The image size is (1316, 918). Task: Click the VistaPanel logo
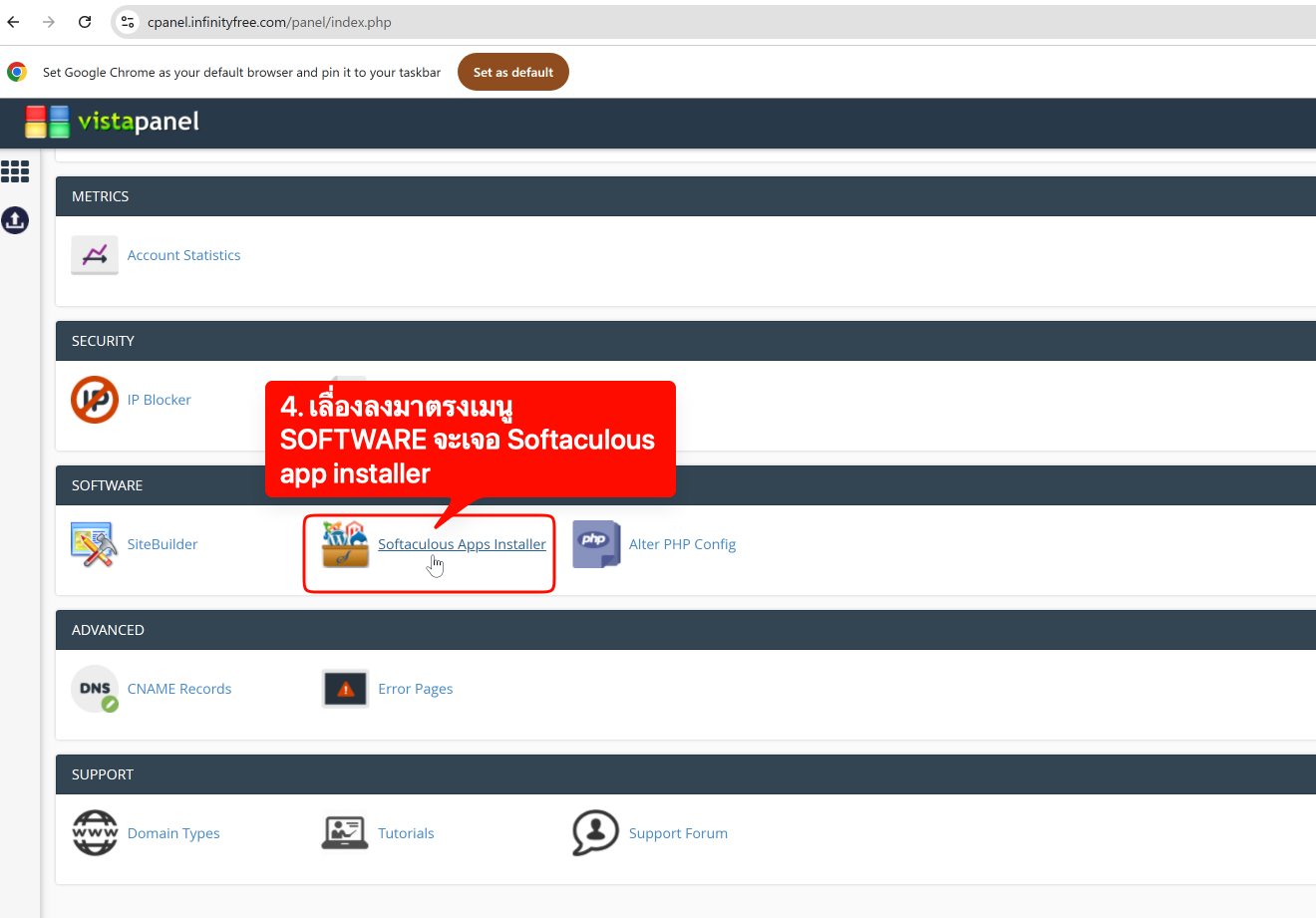pyautogui.click(x=113, y=122)
